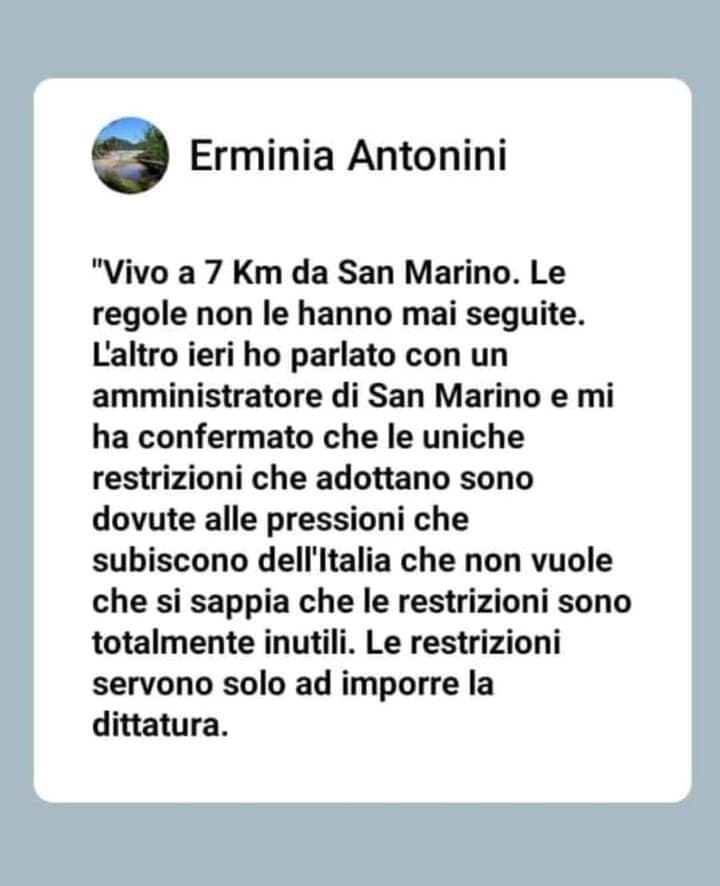Click the line "servono solo ad imporre la"
Image resolution: width=720 pixels, height=886 pixels.
[293, 684]
